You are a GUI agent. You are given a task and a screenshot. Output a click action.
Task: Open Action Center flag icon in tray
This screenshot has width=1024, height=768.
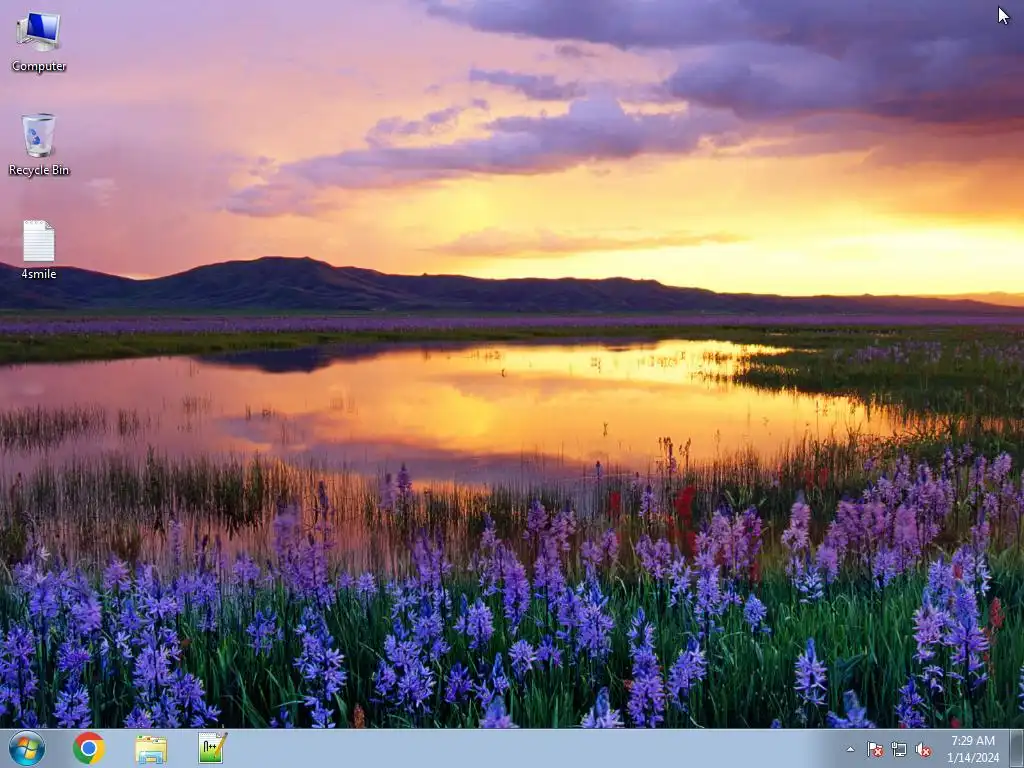(x=874, y=749)
